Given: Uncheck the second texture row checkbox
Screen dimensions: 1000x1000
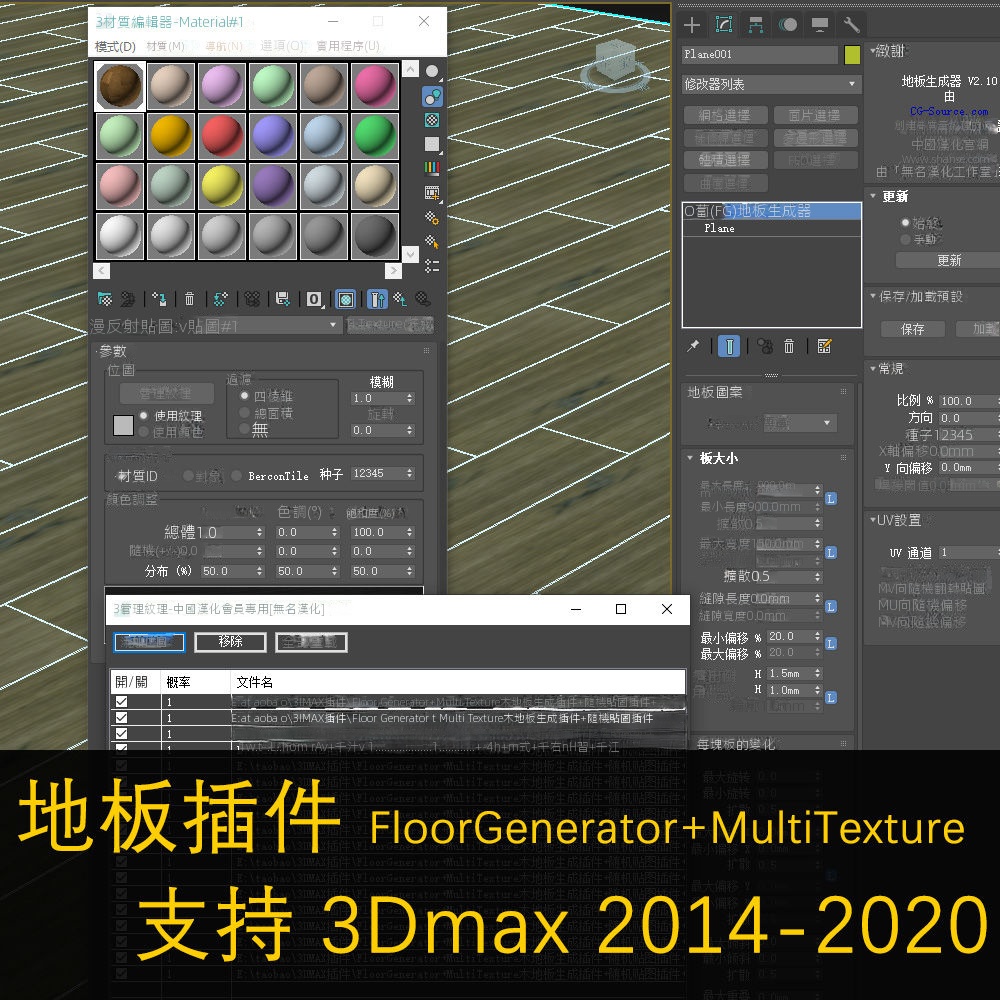Looking at the screenshot, I should point(121,717).
